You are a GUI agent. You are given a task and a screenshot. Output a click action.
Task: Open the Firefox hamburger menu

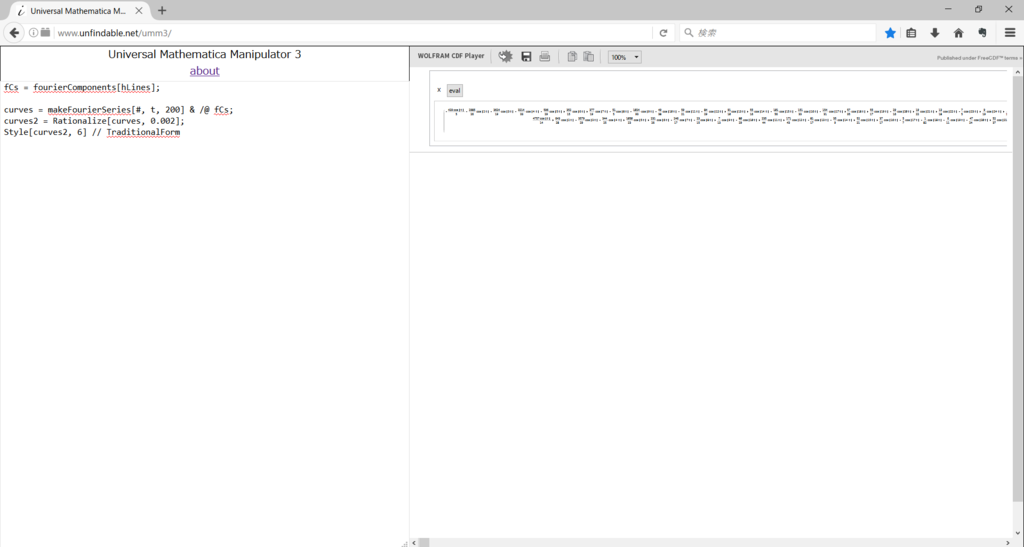click(x=1010, y=33)
